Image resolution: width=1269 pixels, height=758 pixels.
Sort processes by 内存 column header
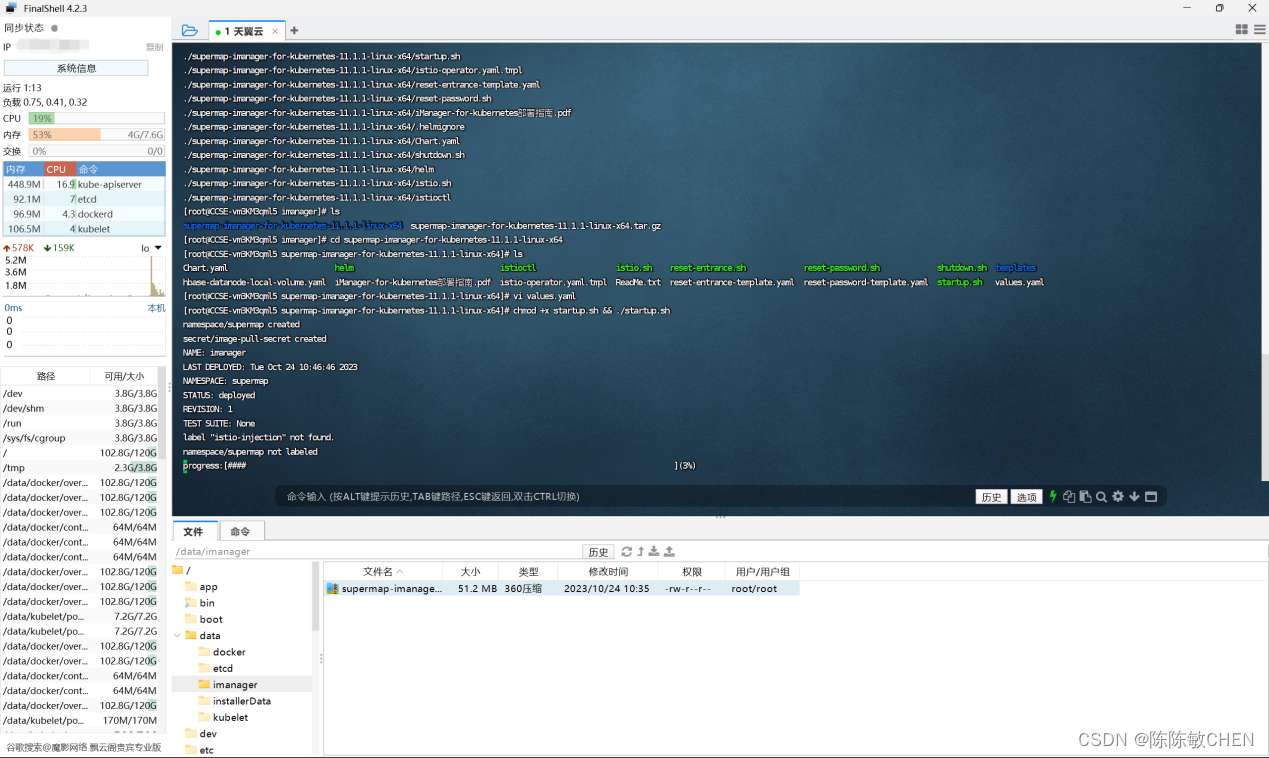tap(23, 169)
